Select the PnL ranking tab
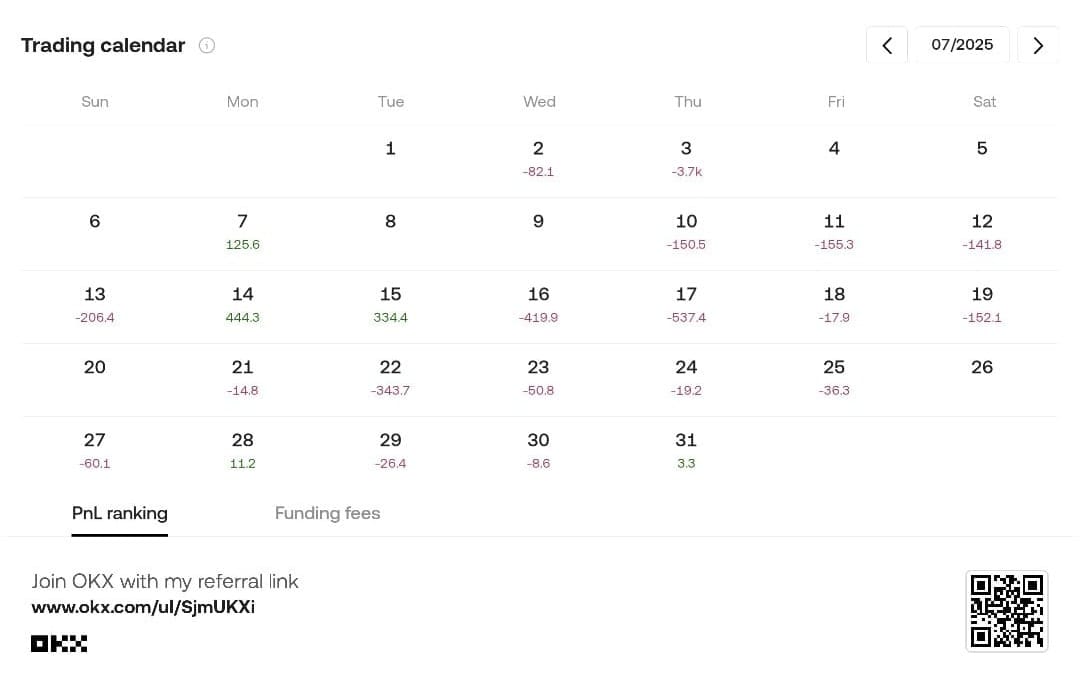 click(120, 513)
